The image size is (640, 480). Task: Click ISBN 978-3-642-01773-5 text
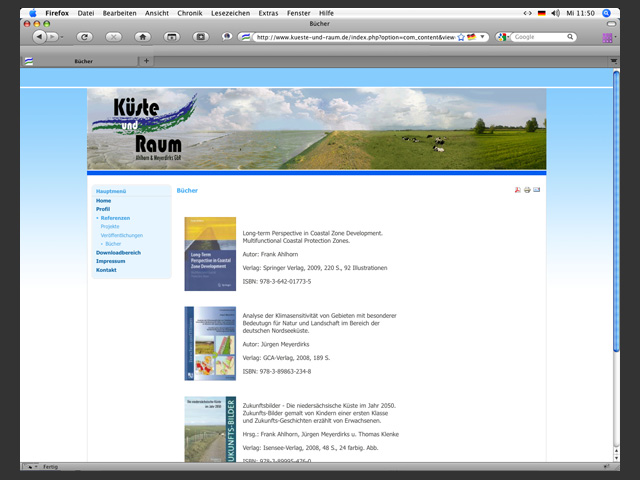pyautogui.click(x=277, y=282)
